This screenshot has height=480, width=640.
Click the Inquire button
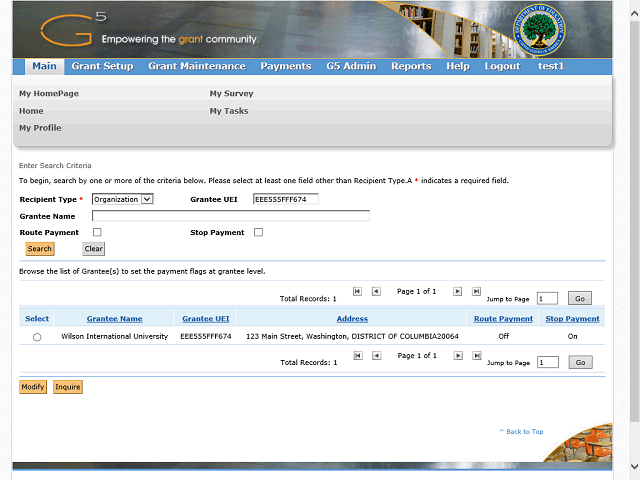pyautogui.click(x=68, y=387)
